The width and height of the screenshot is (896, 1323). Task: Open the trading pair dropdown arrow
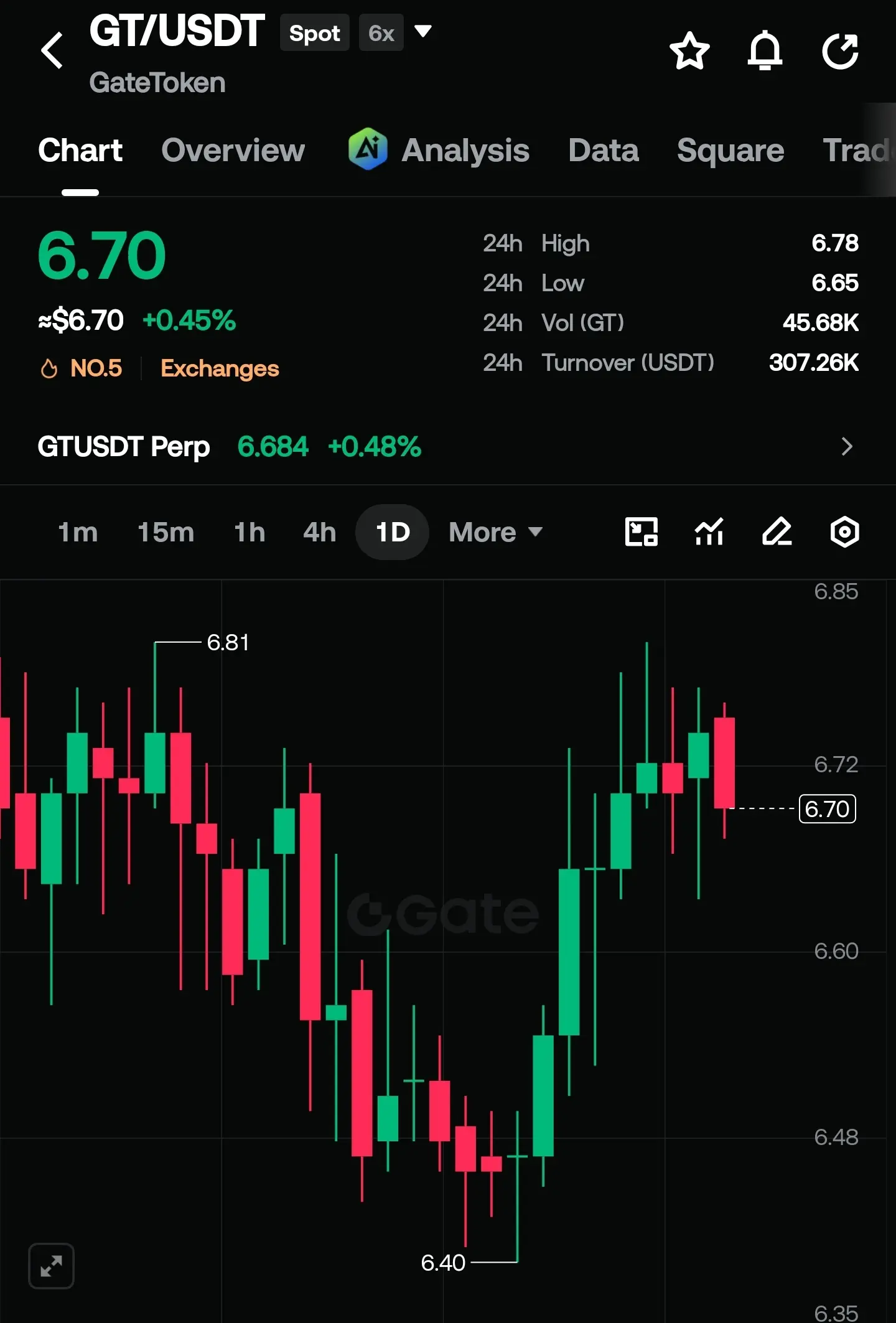pos(423,31)
